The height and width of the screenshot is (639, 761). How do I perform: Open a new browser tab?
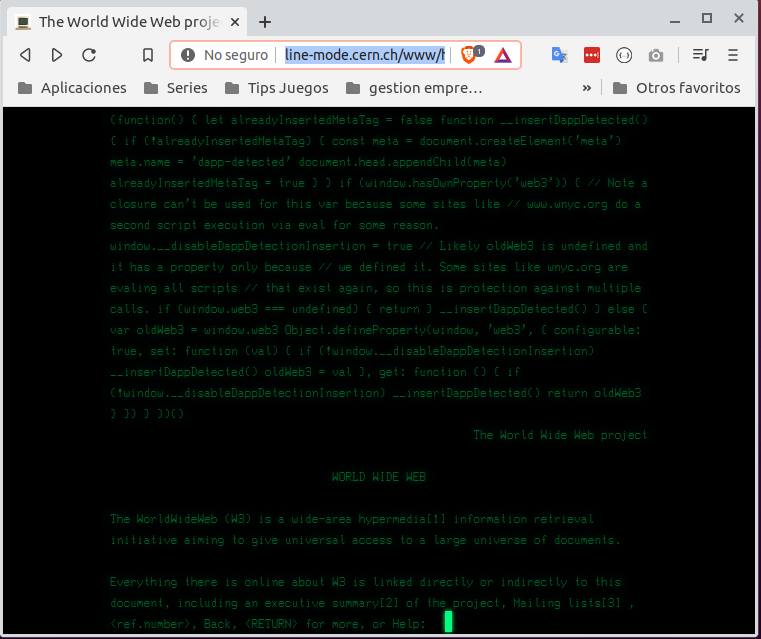(x=265, y=22)
